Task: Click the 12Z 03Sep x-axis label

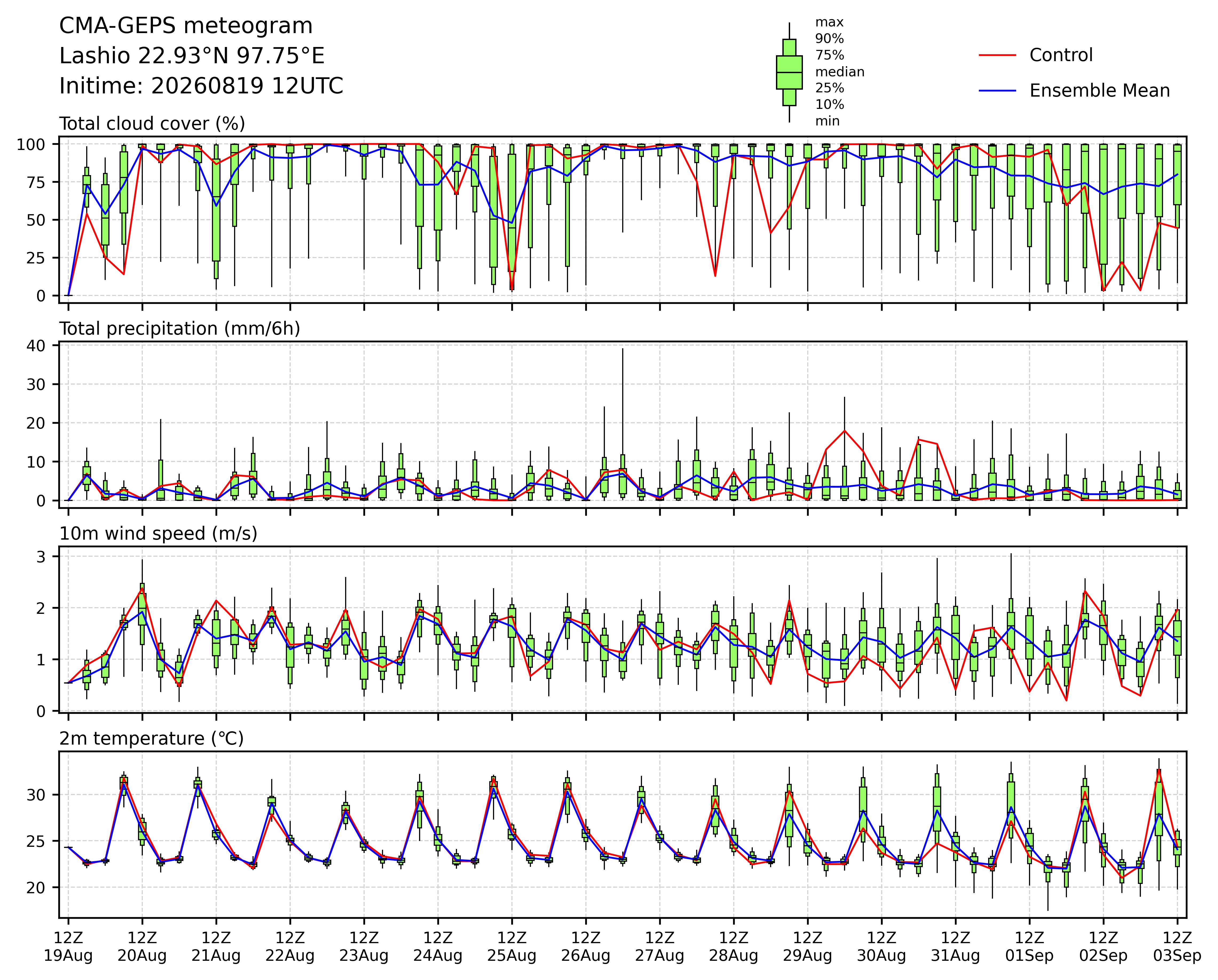Action: (x=1177, y=947)
